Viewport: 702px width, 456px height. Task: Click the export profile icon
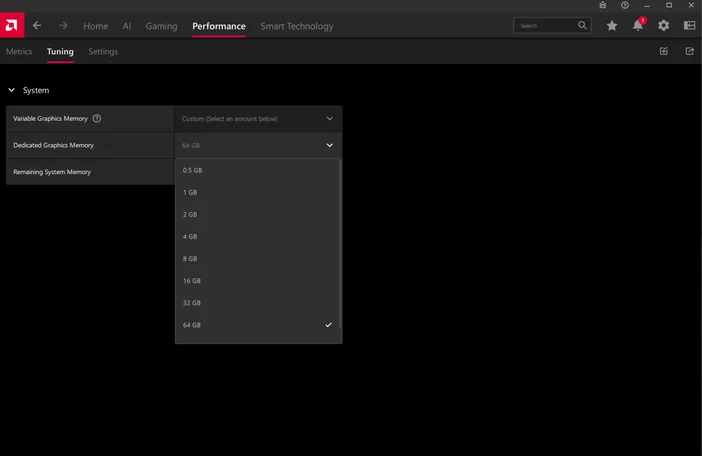point(689,51)
